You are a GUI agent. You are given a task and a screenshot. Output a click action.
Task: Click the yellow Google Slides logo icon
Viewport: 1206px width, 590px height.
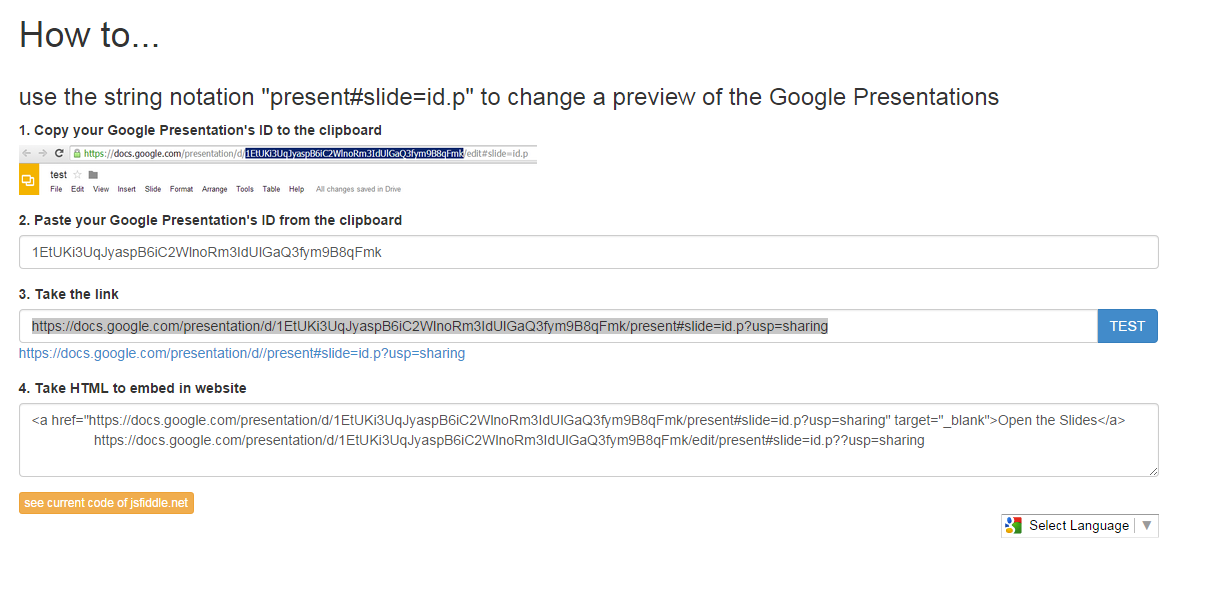[29, 180]
